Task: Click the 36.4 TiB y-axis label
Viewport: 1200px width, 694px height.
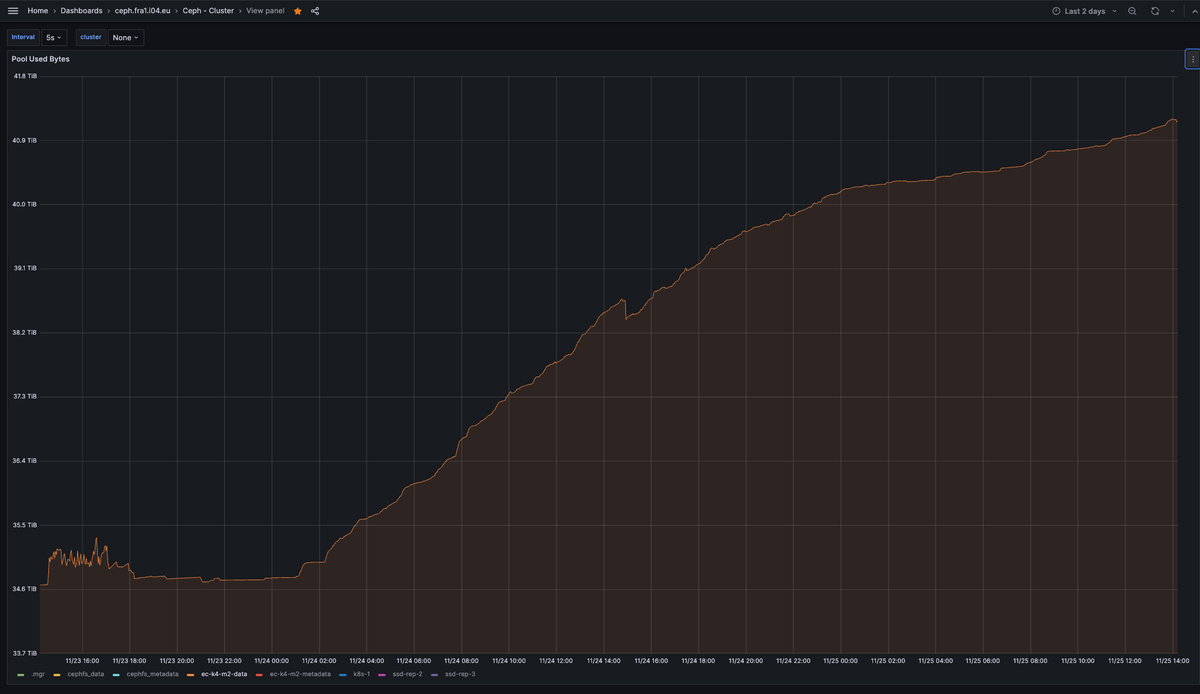Action: (x=24, y=461)
